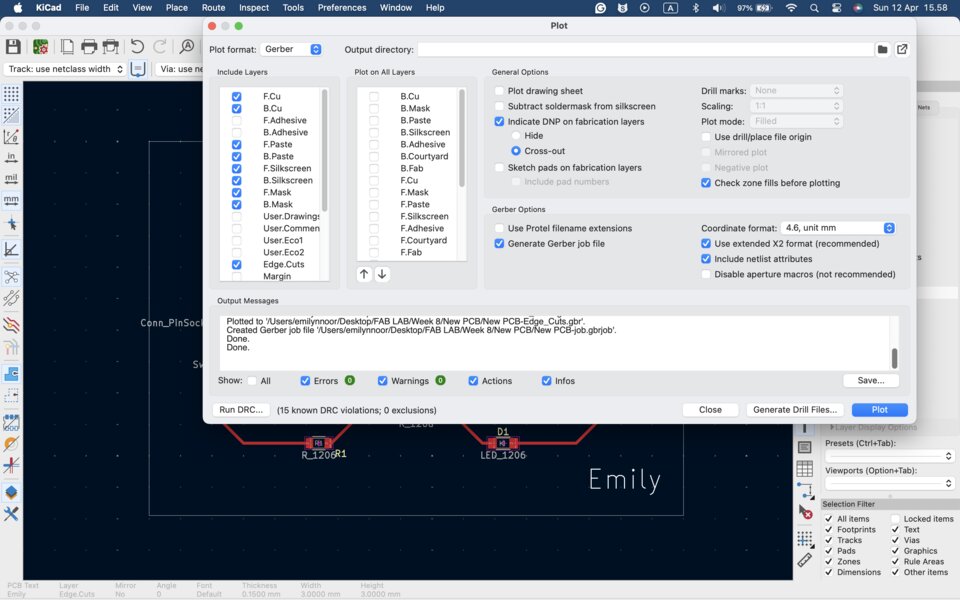The width and height of the screenshot is (960, 600).
Task: Open the Route menu
Action: (213, 8)
